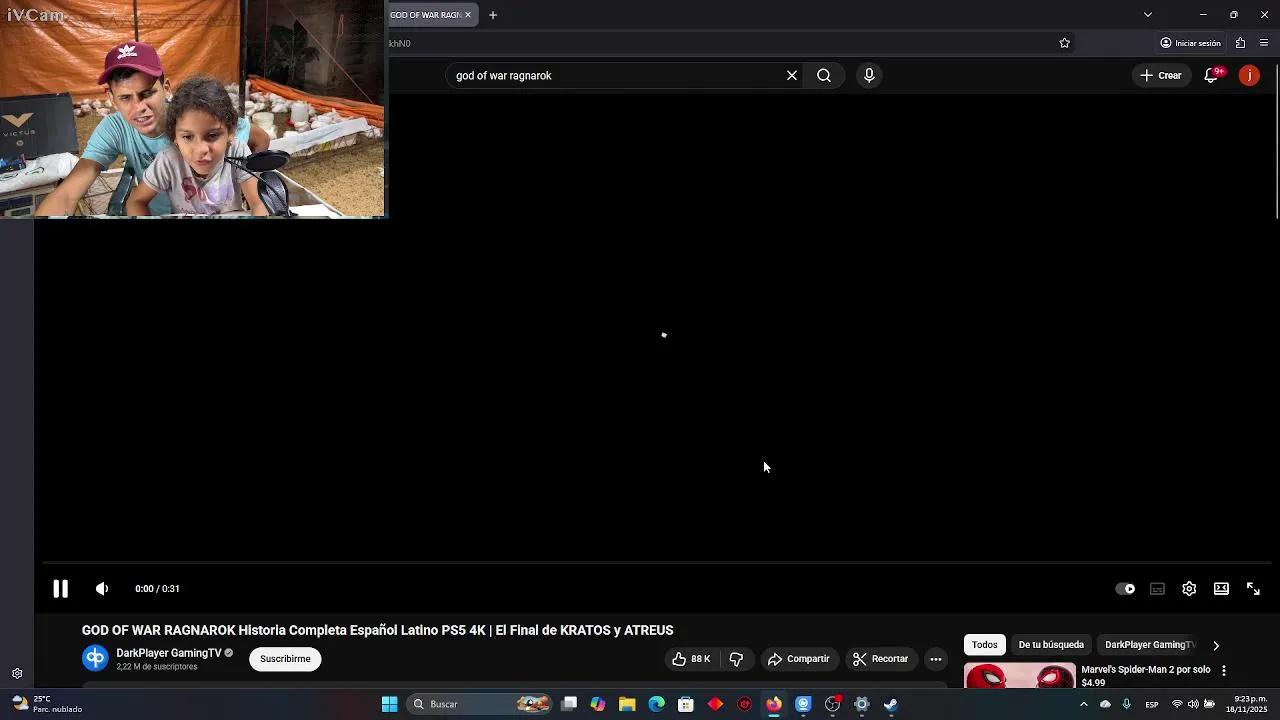Click Iniciar sesión in browser toolbar
1280x720 pixels.
[x=1190, y=43]
